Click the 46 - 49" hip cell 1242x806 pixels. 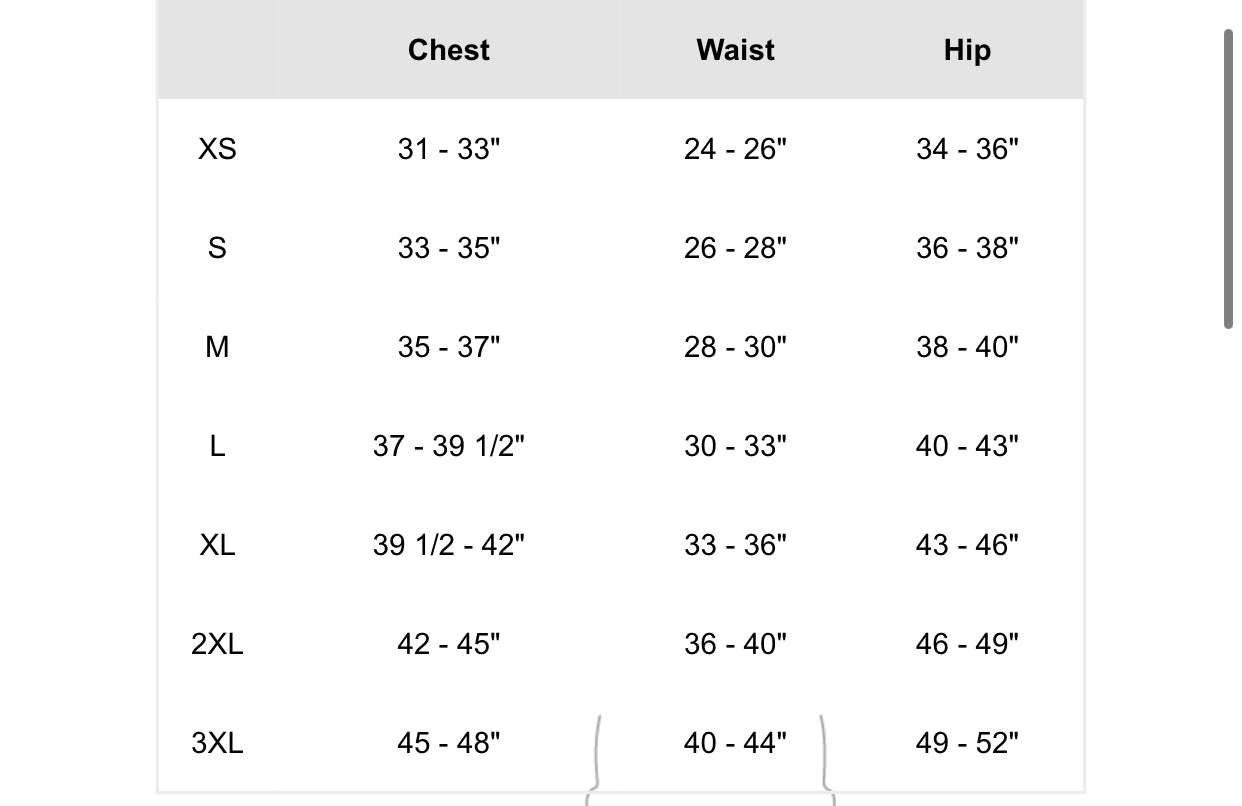point(967,644)
